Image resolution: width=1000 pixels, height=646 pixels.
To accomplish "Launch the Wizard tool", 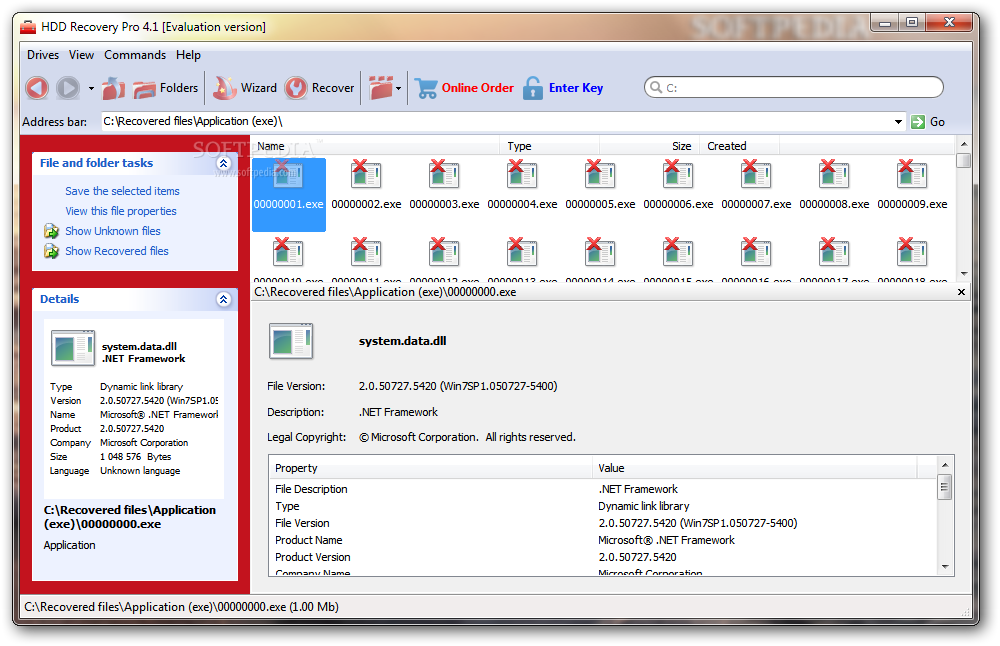I will point(245,88).
